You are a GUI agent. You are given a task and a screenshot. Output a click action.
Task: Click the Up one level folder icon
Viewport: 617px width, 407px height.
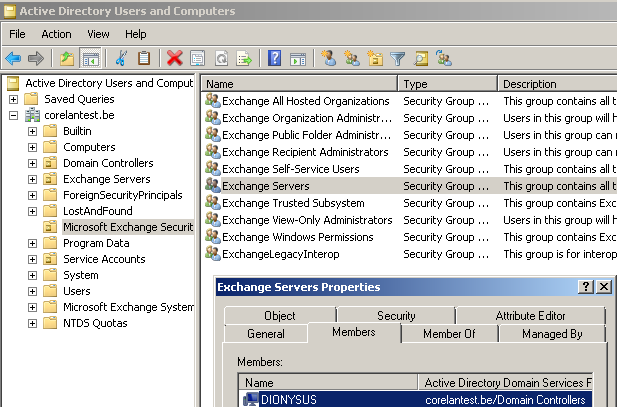tap(67, 58)
